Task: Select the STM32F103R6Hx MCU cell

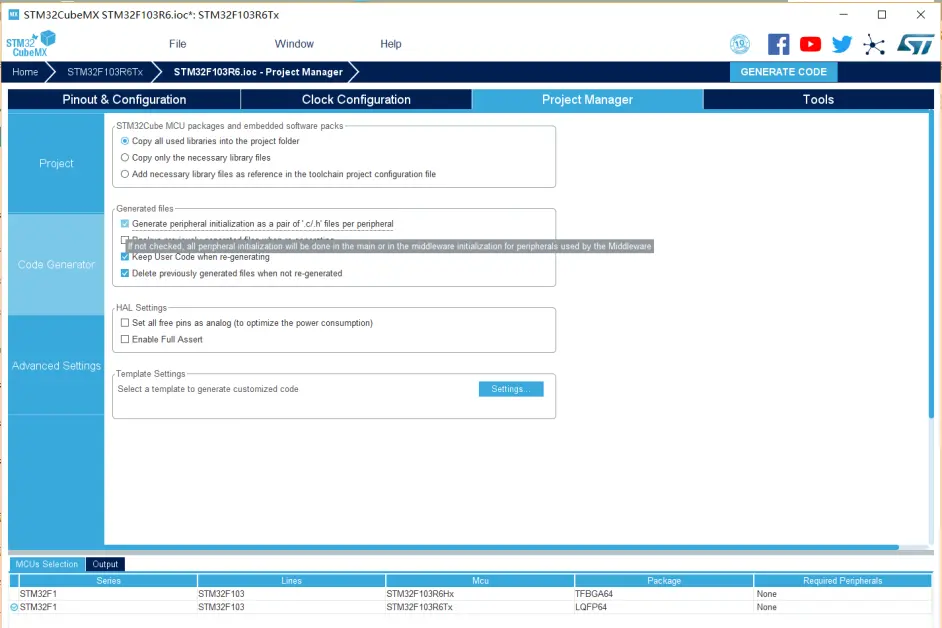Action: [x=479, y=594]
